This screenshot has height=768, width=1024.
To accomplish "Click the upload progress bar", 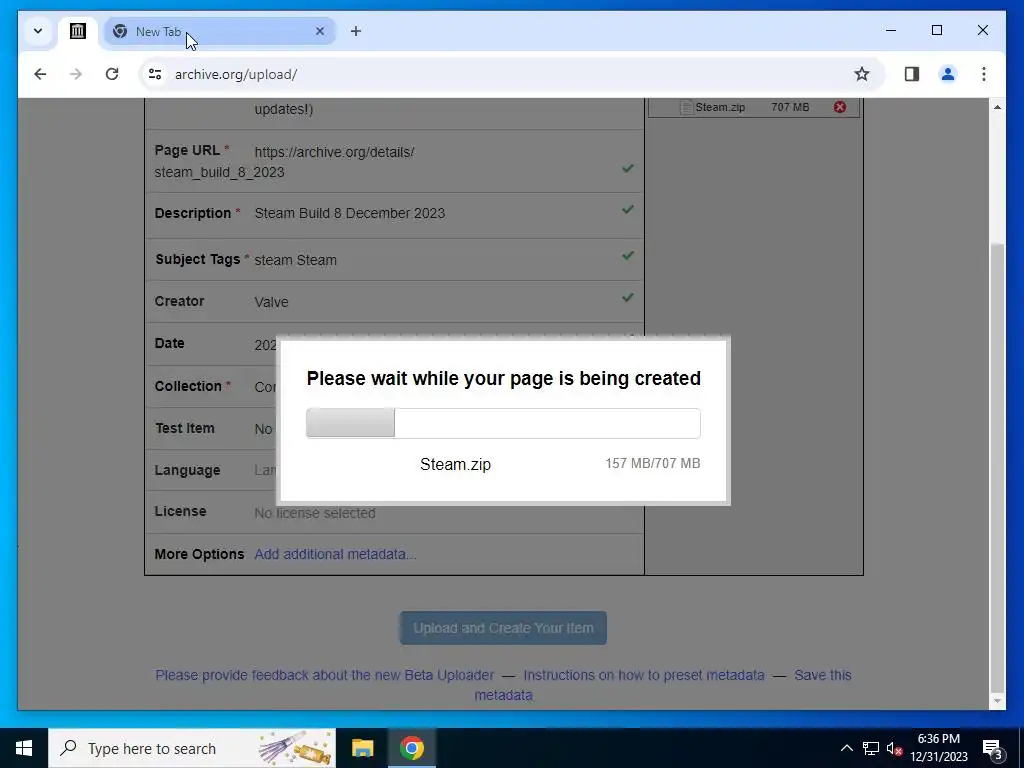I will [x=503, y=423].
